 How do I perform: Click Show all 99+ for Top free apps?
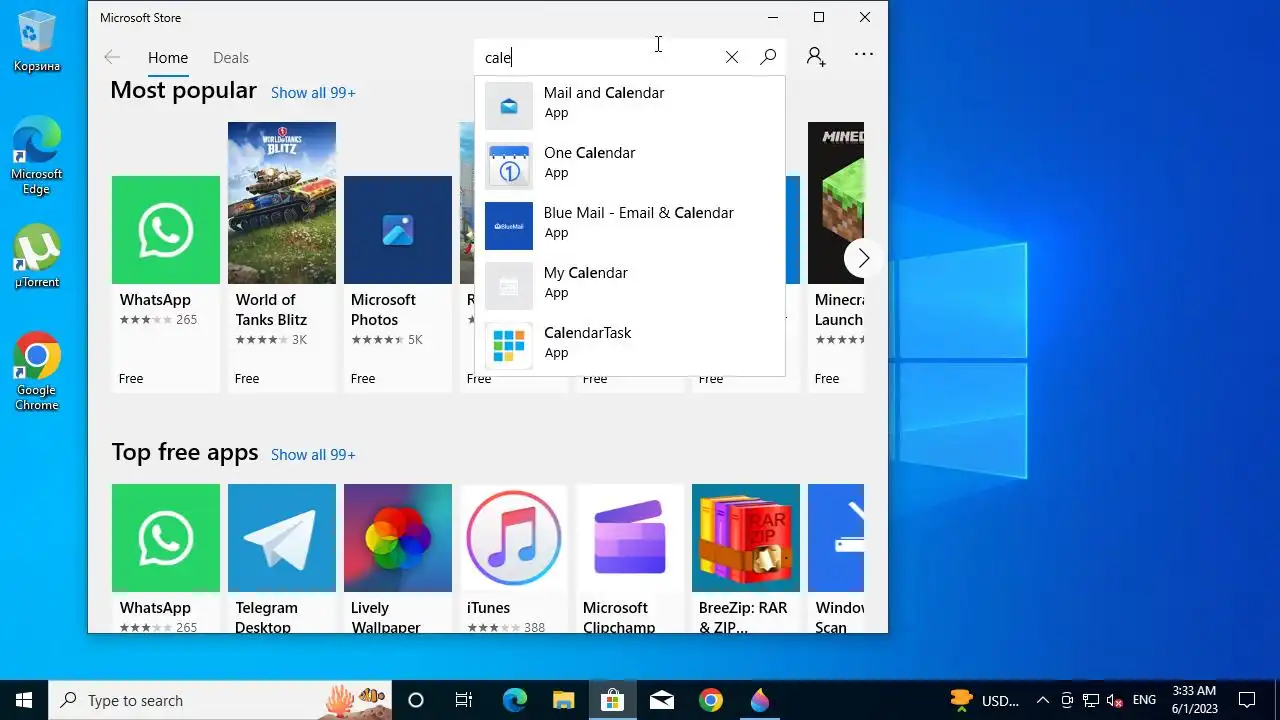click(x=313, y=455)
